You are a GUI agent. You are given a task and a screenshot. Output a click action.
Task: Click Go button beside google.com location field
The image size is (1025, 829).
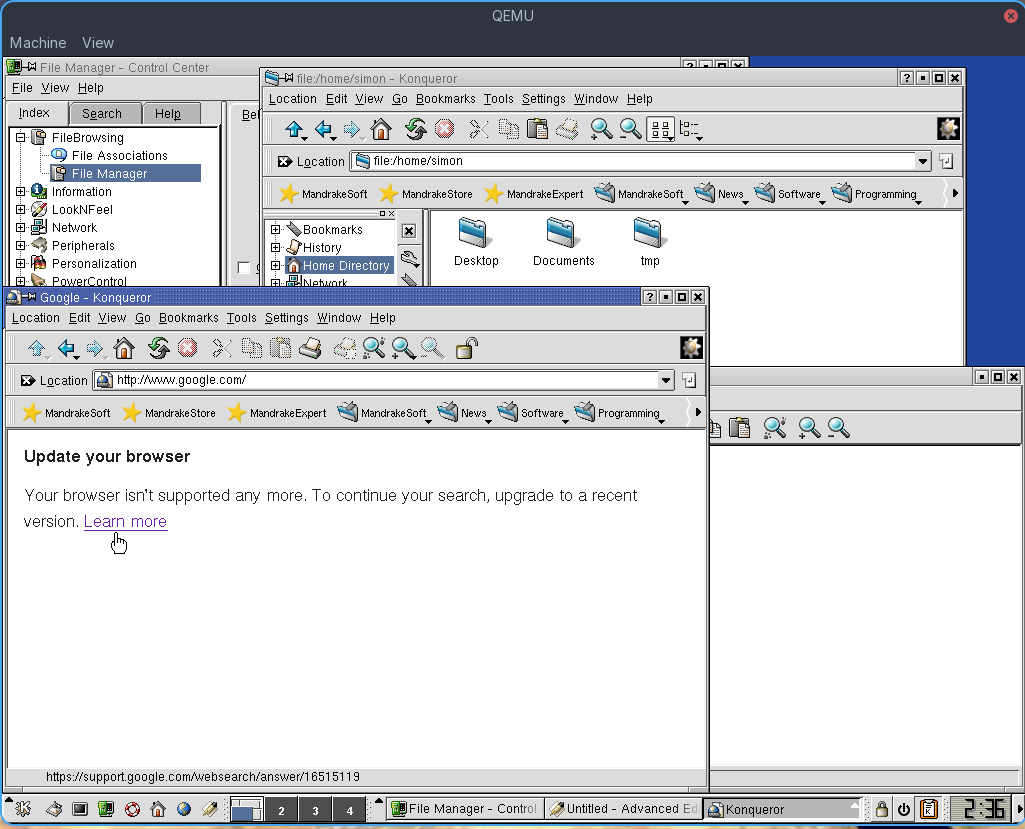pos(689,381)
